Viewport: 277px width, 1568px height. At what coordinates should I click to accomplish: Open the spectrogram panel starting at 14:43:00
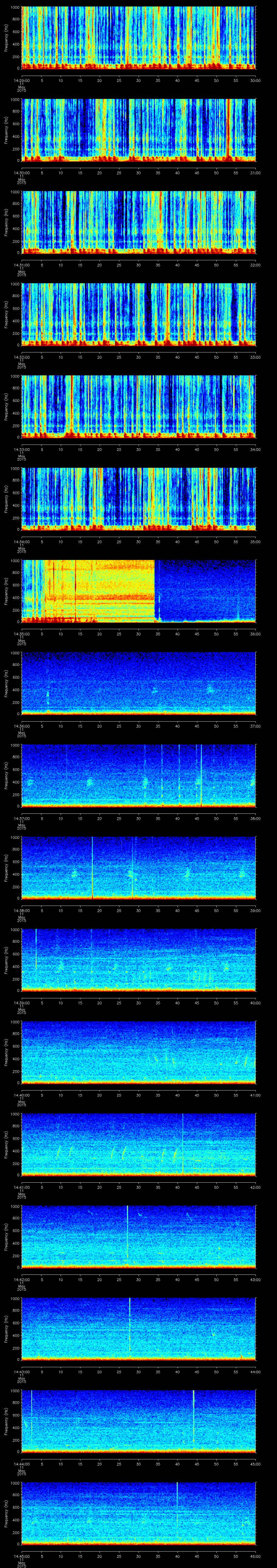coord(139,1329)
